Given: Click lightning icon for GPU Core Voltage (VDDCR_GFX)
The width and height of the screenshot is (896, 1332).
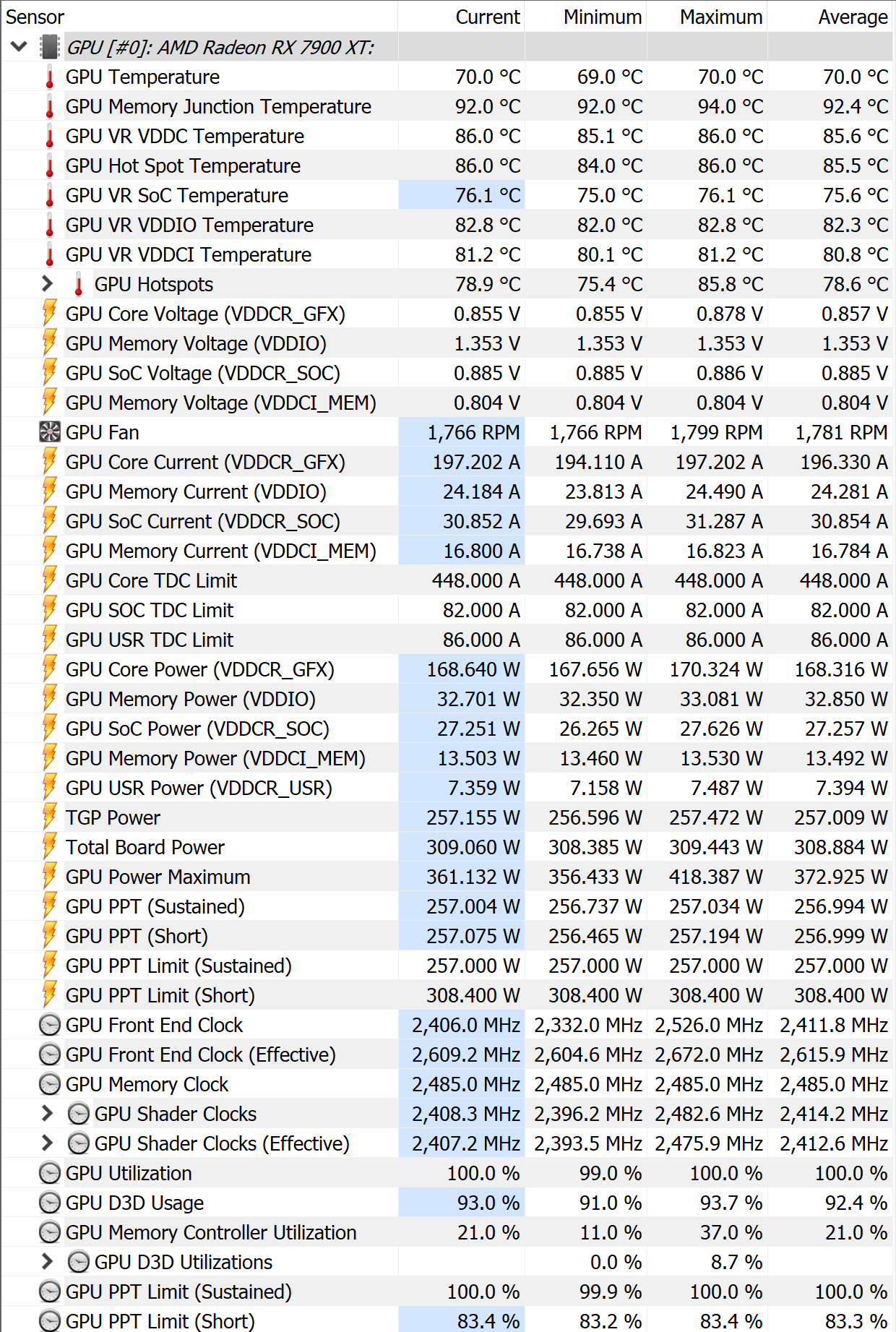Looking at the screenshot, I should pyautogui.click(x=49, y=314).
